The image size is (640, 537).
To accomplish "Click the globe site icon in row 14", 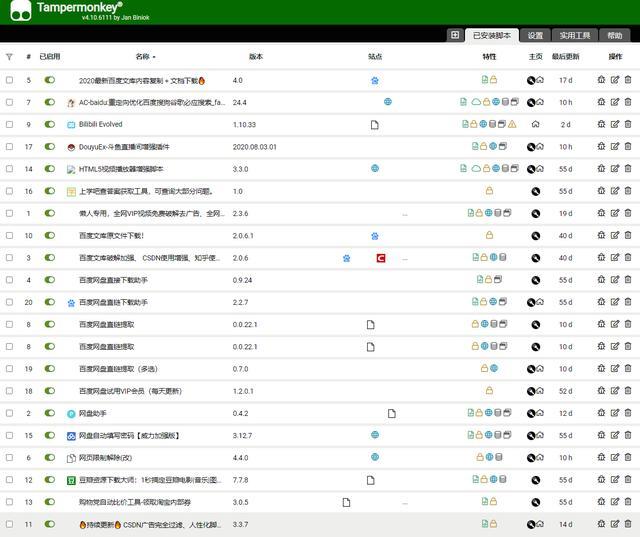I will 375,168.
